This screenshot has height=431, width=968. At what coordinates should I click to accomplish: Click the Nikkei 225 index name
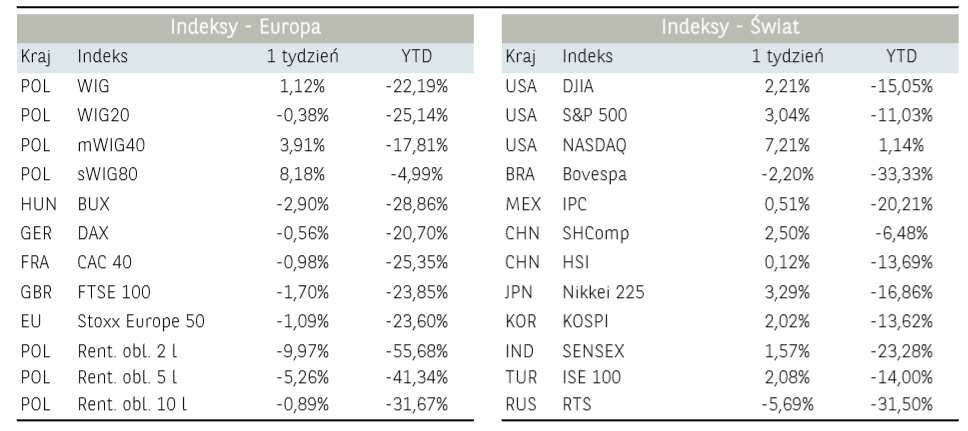coord(603,291)
